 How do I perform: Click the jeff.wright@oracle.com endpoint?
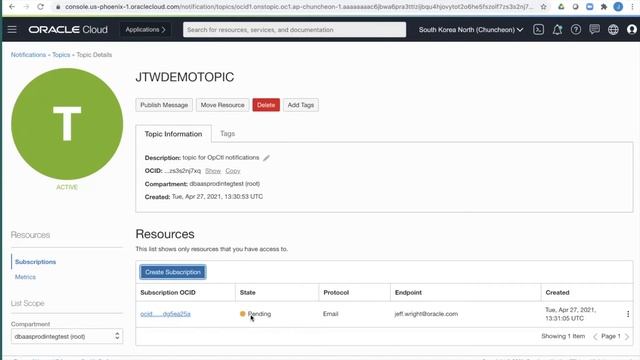(426, 314)
